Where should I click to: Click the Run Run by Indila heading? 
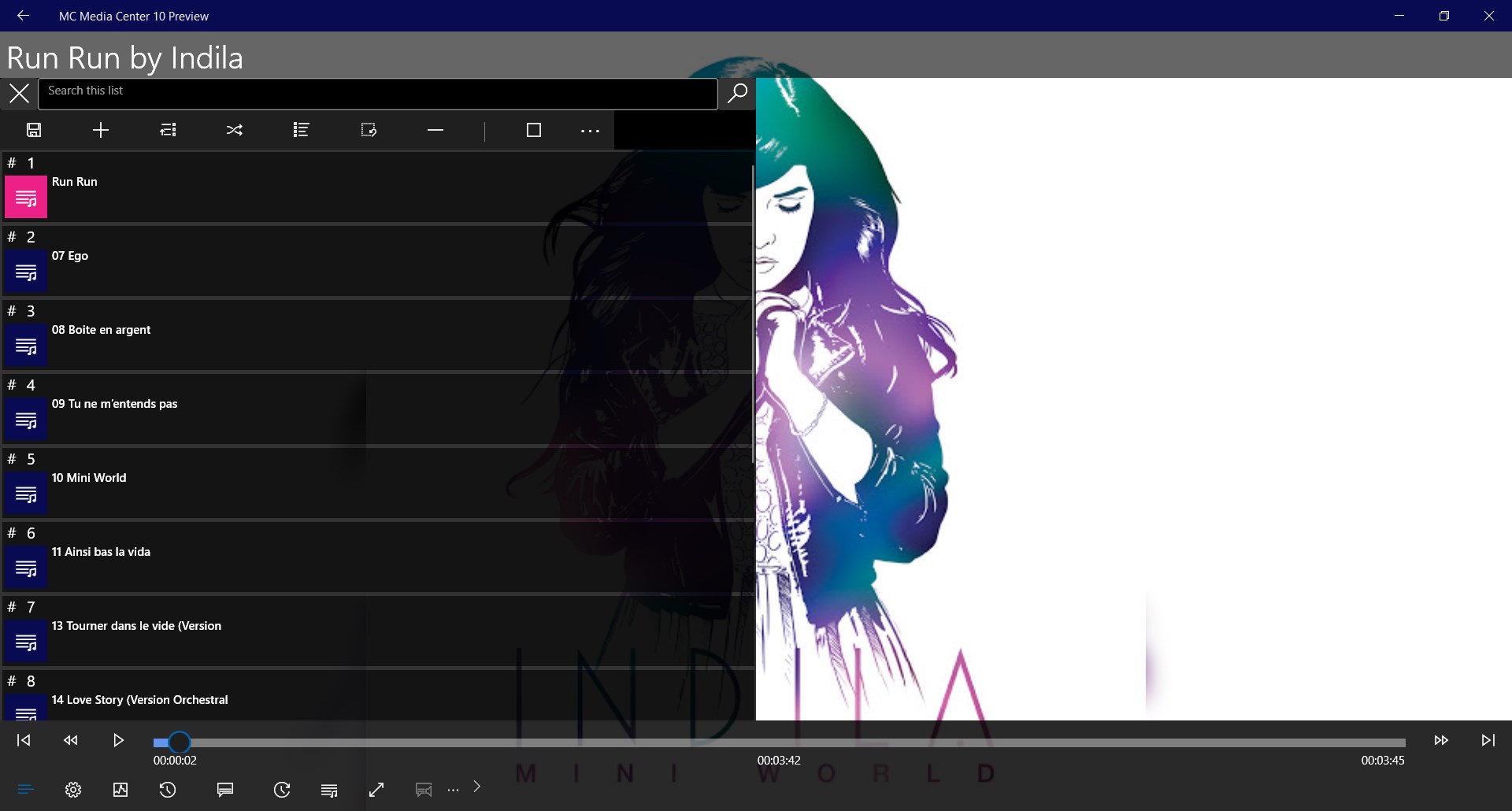(125, 57)
